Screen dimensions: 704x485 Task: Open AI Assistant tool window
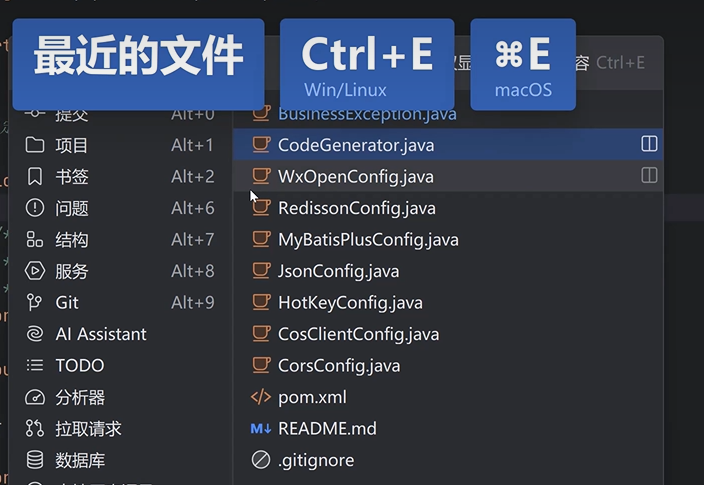click(x=119, y=334)
